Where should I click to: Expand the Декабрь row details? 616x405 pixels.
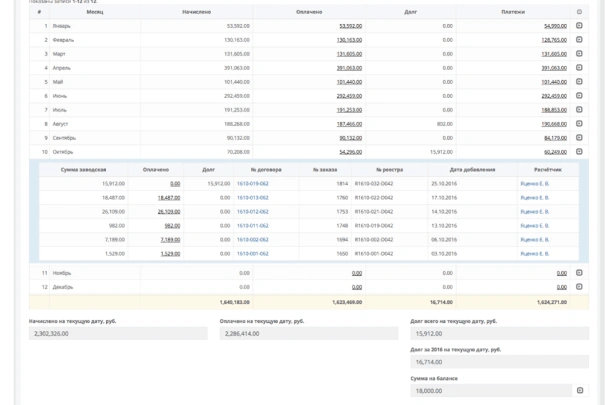[x=579, y=287]
